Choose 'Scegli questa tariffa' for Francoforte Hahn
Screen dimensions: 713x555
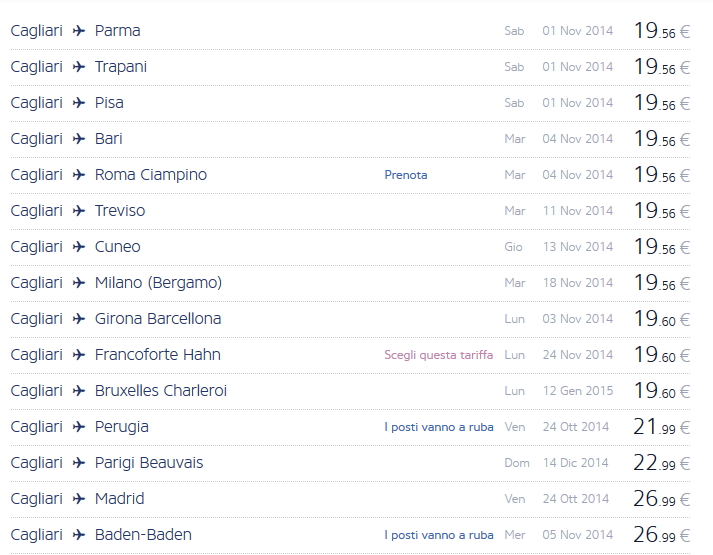click(x=438, y=355)
